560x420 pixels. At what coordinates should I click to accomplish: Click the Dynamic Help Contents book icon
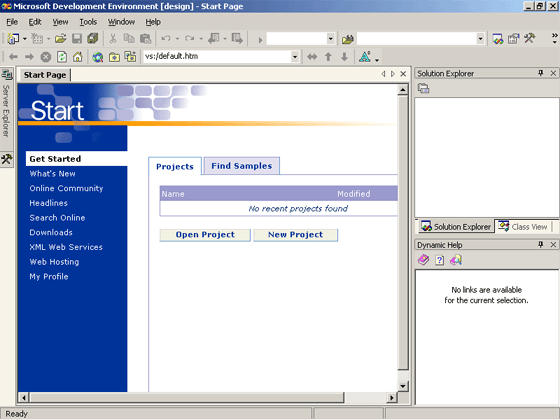(x=424, y=260)
